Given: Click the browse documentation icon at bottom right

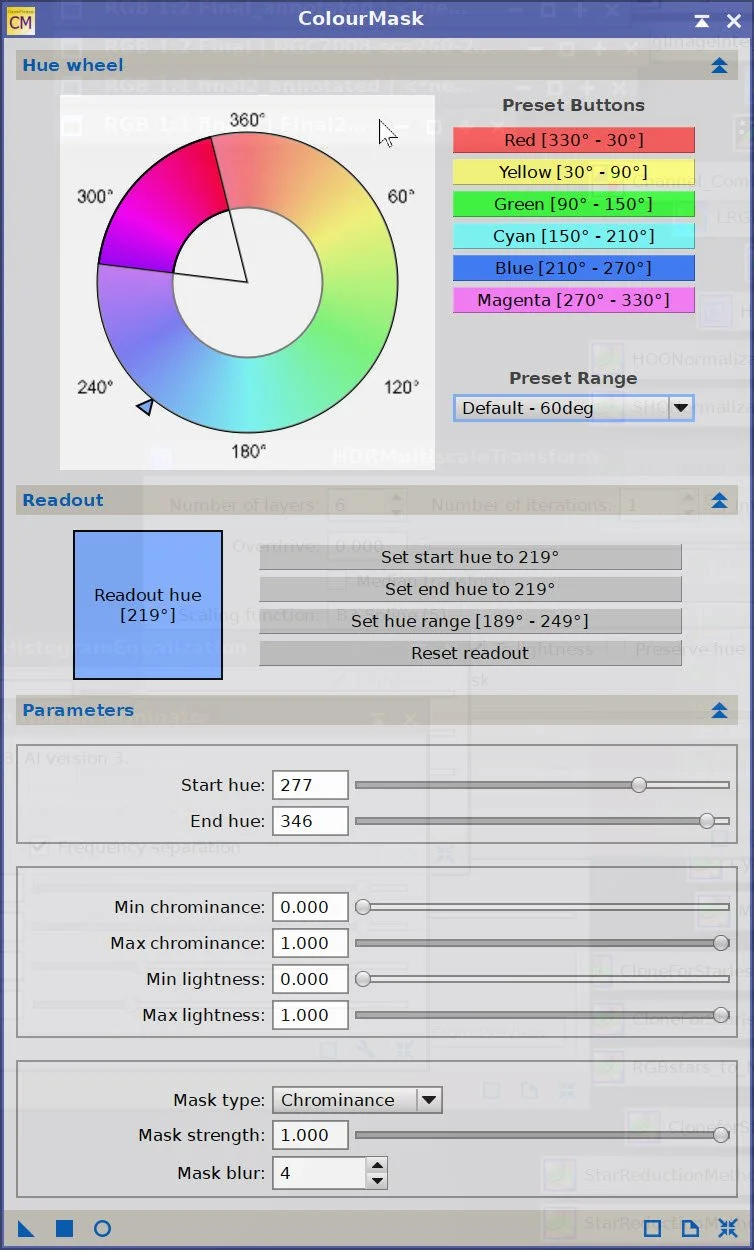Looking at the screenshot, I should click(652, 1228).
